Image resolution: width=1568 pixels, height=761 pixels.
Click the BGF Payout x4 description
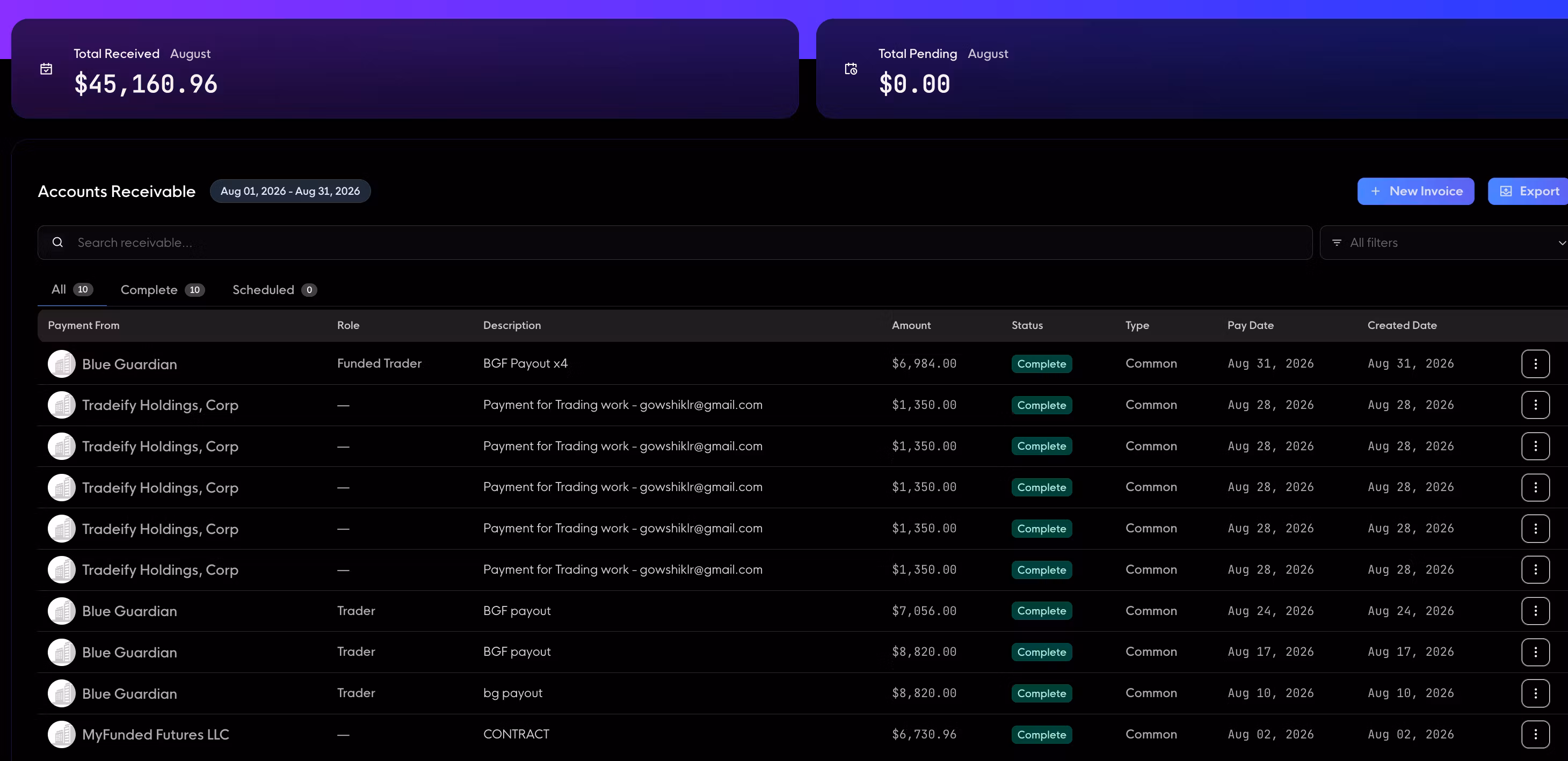point(525,364)
